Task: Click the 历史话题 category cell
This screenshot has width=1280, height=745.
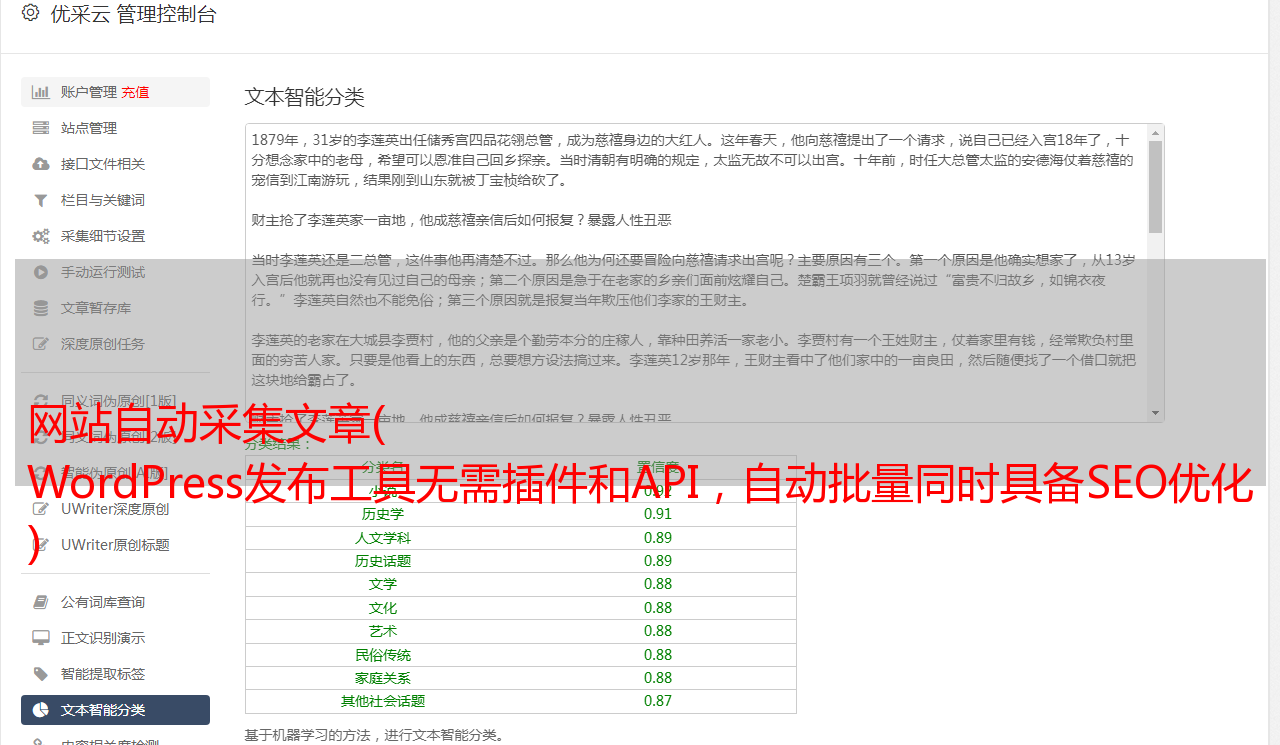Action: 383,561
